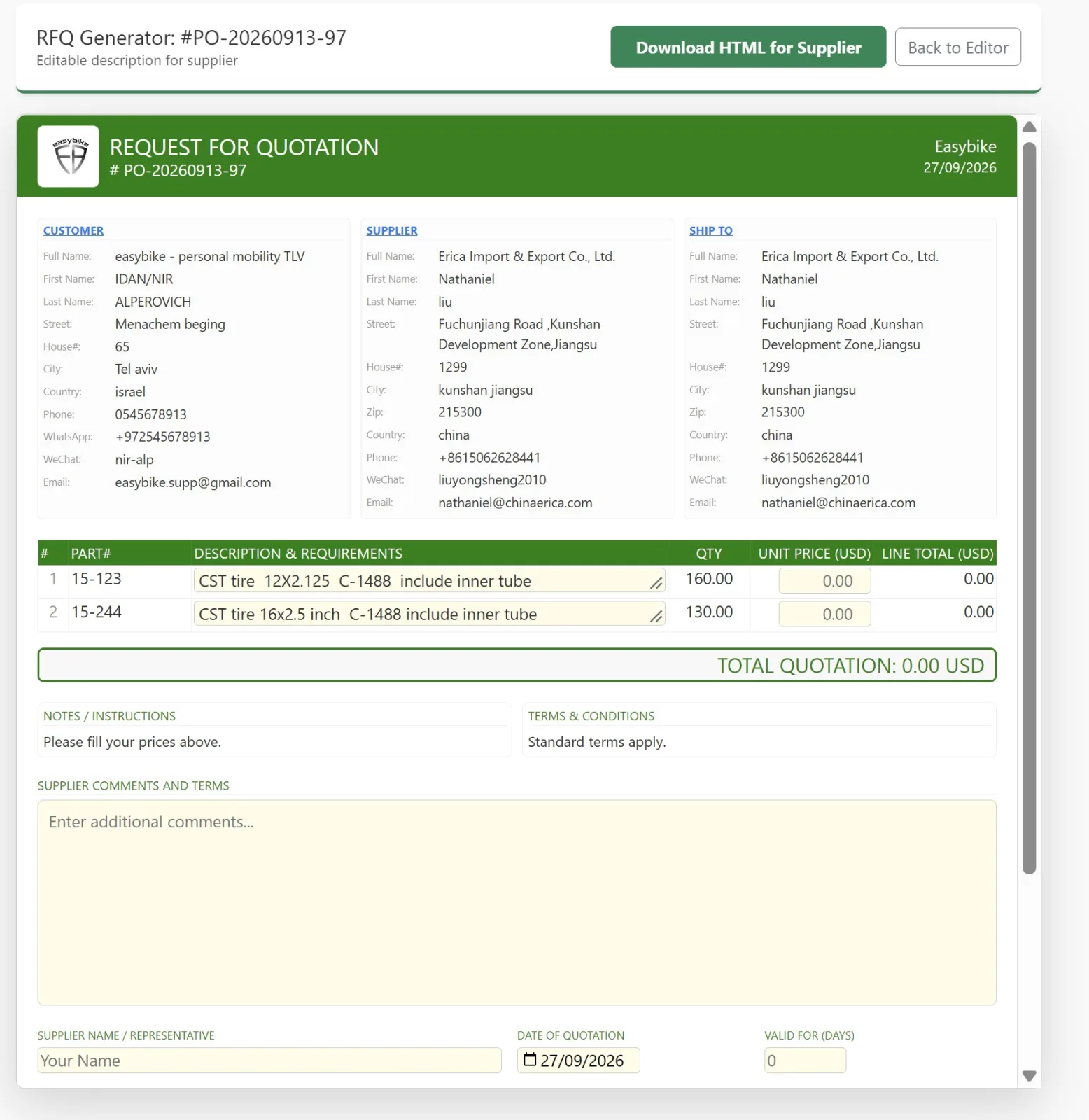Edit description for part 15-244
The image size is (1089, 1120).
(x=429, y=614)
